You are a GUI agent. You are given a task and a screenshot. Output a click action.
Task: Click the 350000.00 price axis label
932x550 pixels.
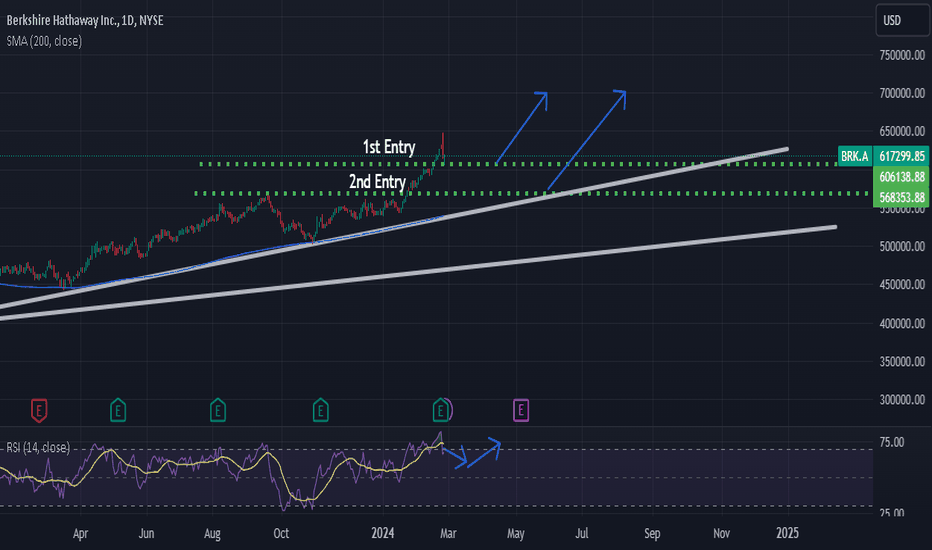tap(902, 362)
